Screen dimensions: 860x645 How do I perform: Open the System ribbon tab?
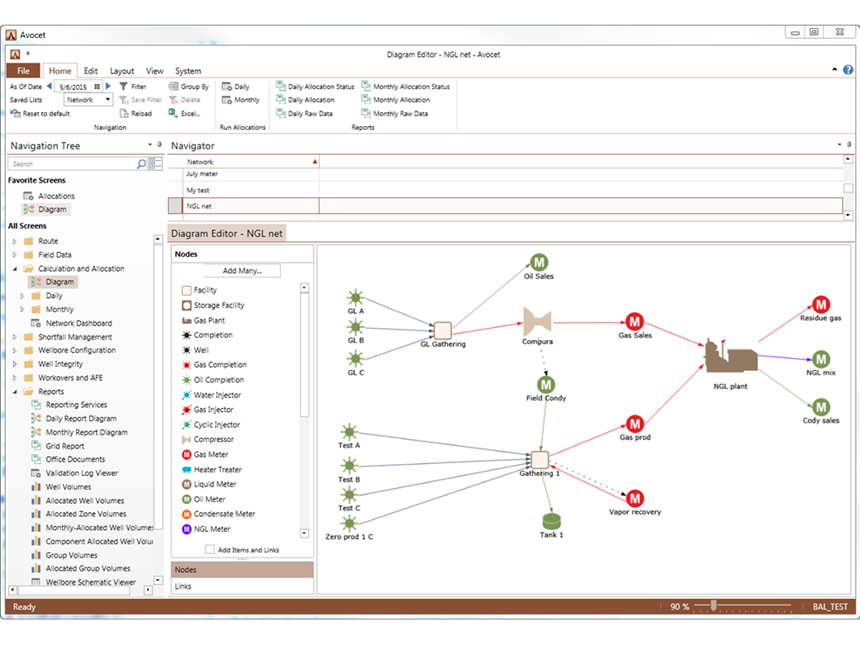pos(186,71)
